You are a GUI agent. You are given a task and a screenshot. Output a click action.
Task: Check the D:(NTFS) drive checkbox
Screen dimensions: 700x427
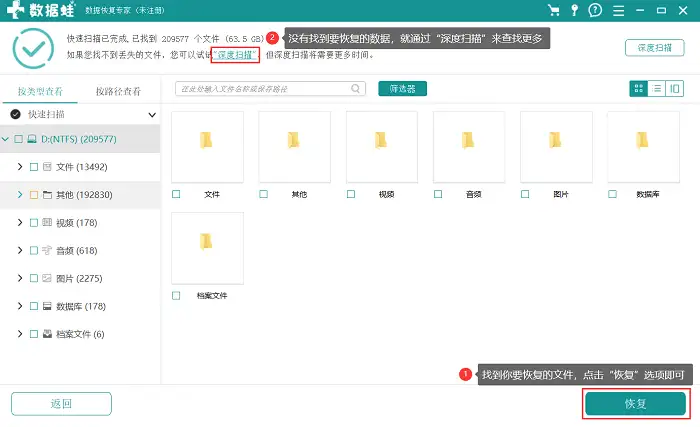[18, 139]
